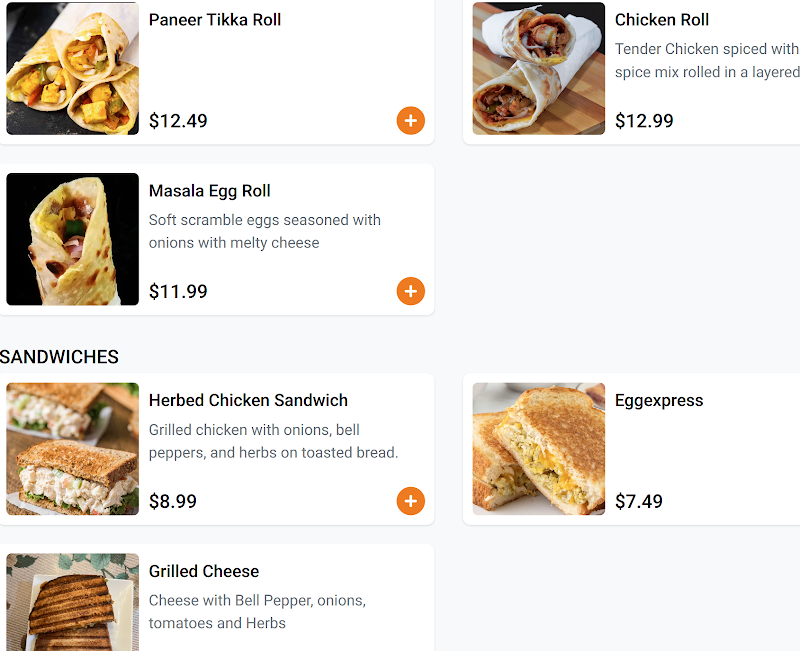
Task: Click the $7.49 Eggexpress price
Action: [639, 501]
